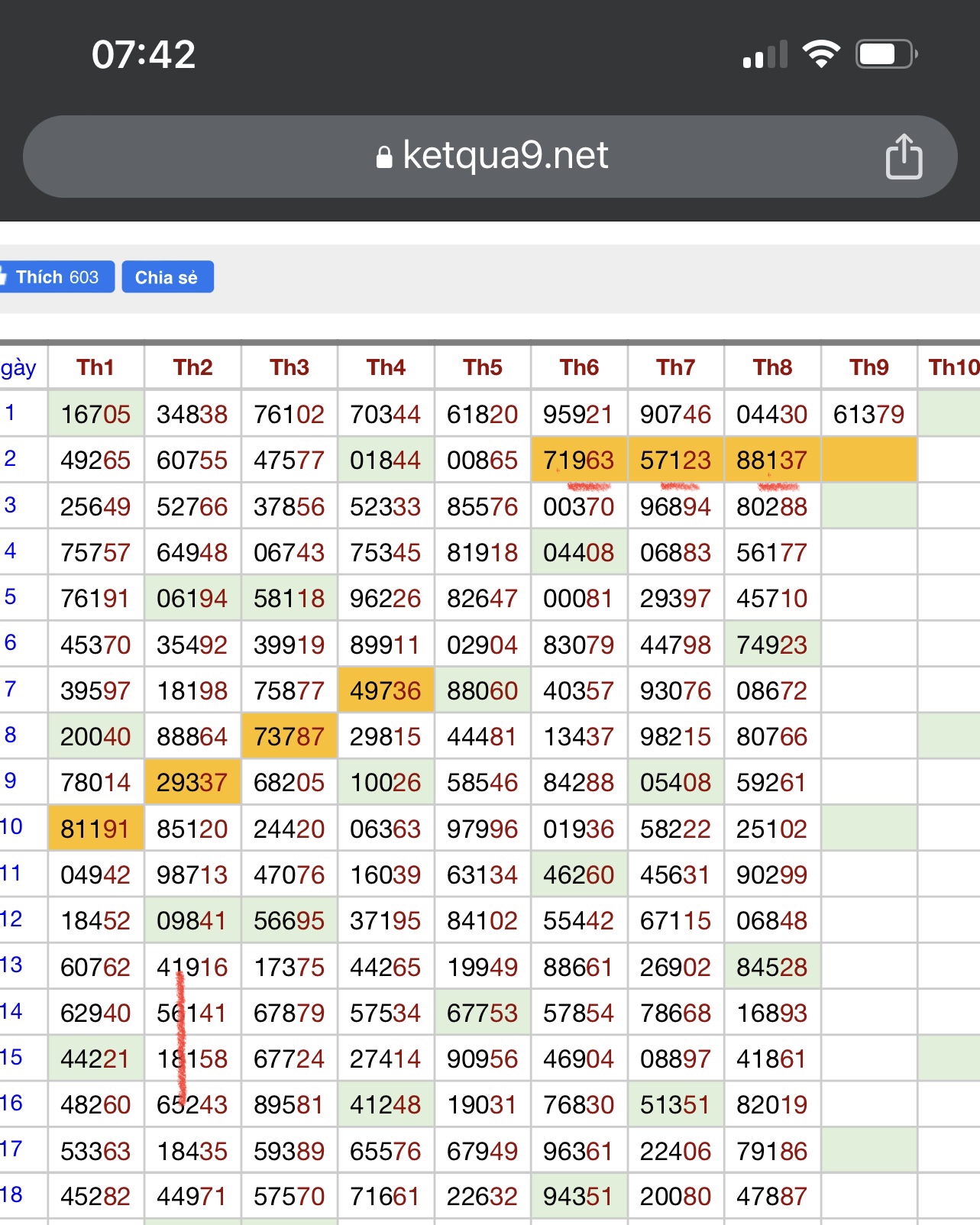Open day 18 row link
This screenshot has height=1225, width=980.
pos(11,1194)
